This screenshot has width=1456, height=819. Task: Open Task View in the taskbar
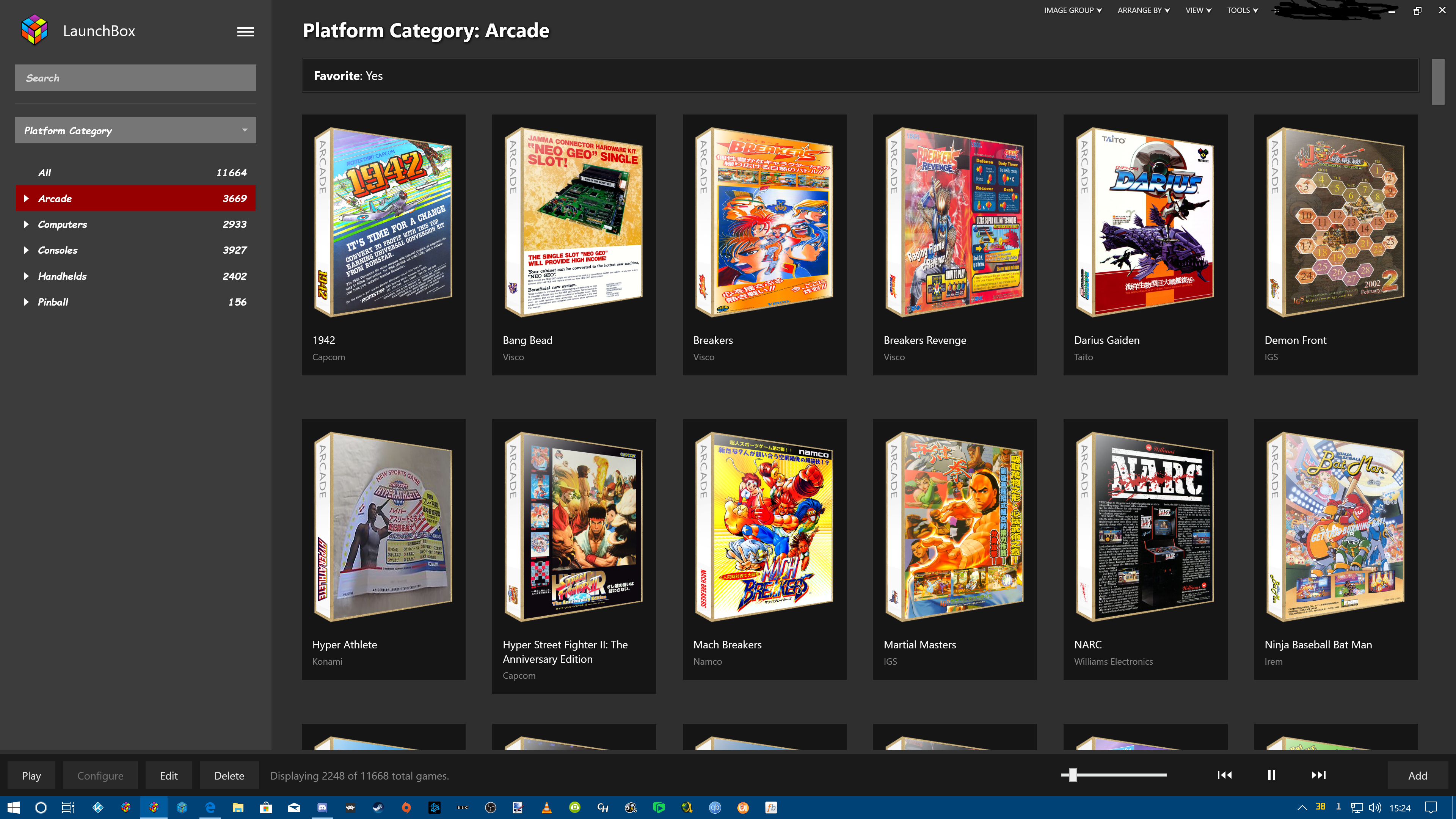click(68, 808)
